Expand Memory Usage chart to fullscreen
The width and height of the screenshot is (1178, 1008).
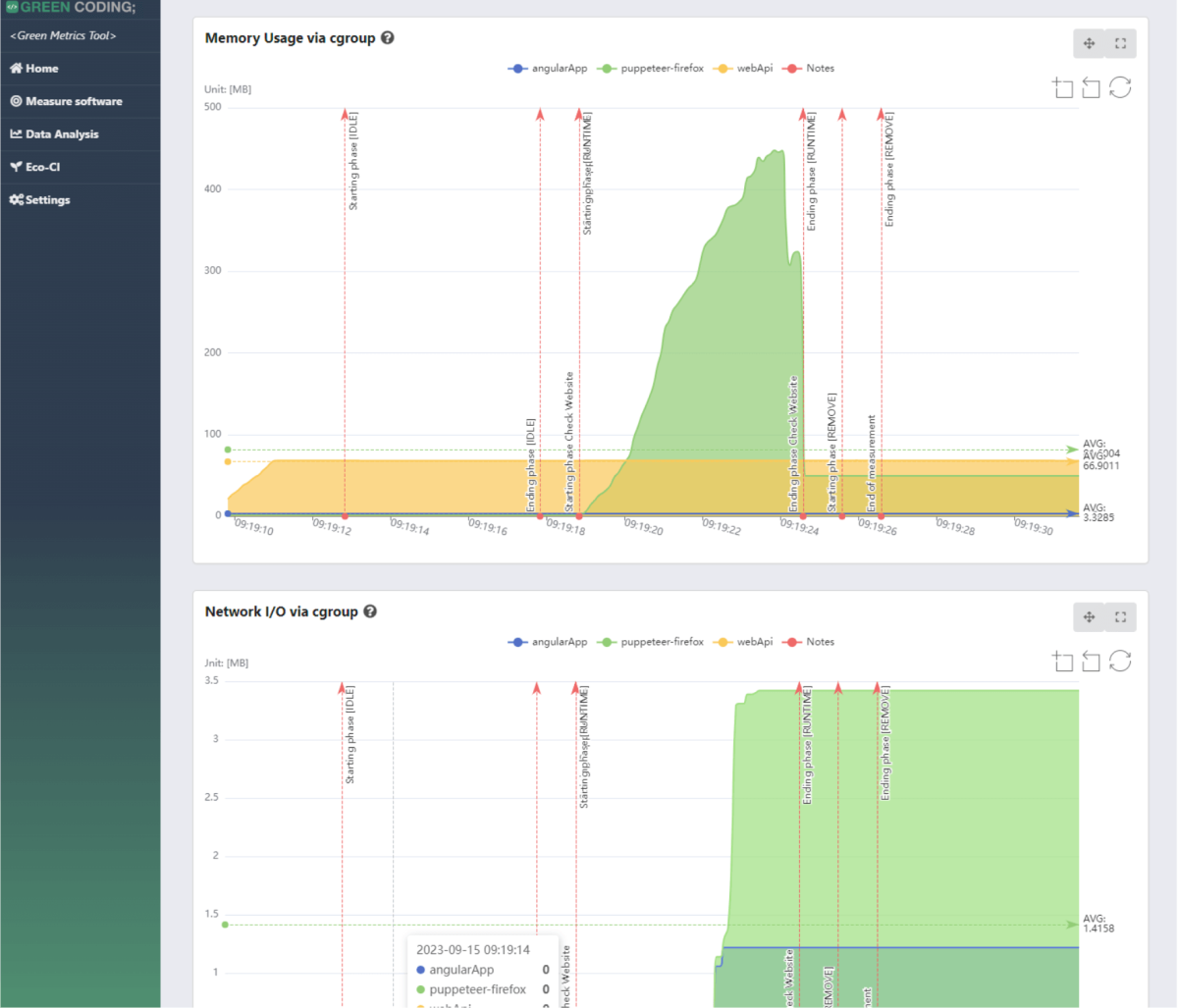click(1120, 43)
